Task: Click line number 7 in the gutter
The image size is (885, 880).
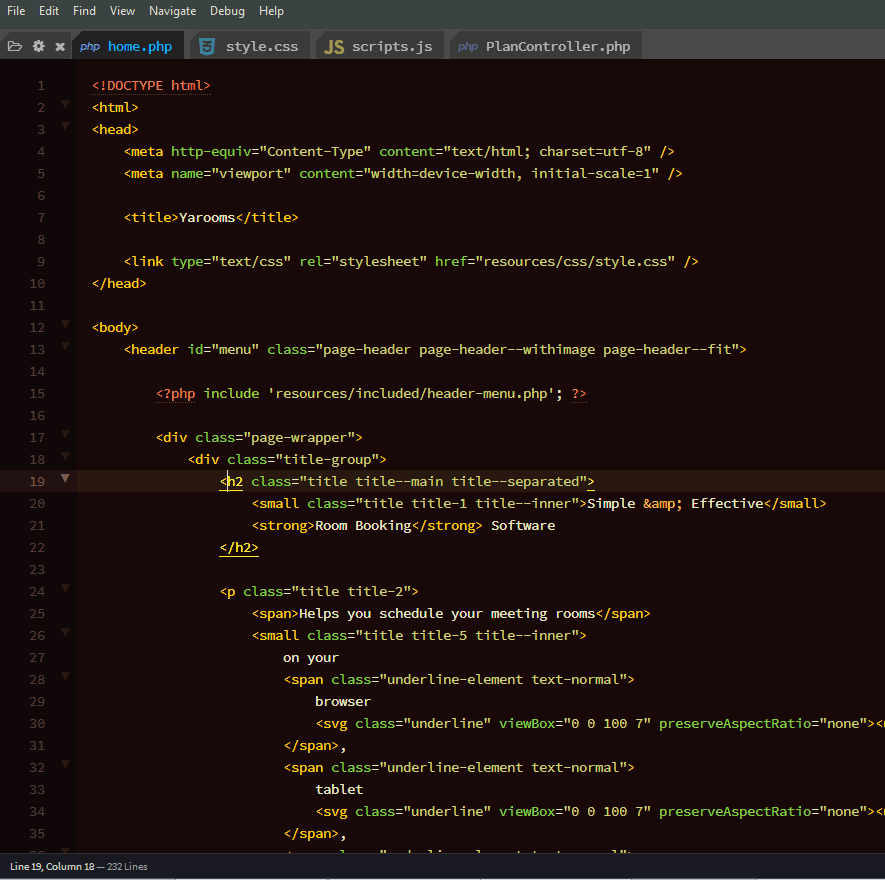Action: (x=40, y=217)
